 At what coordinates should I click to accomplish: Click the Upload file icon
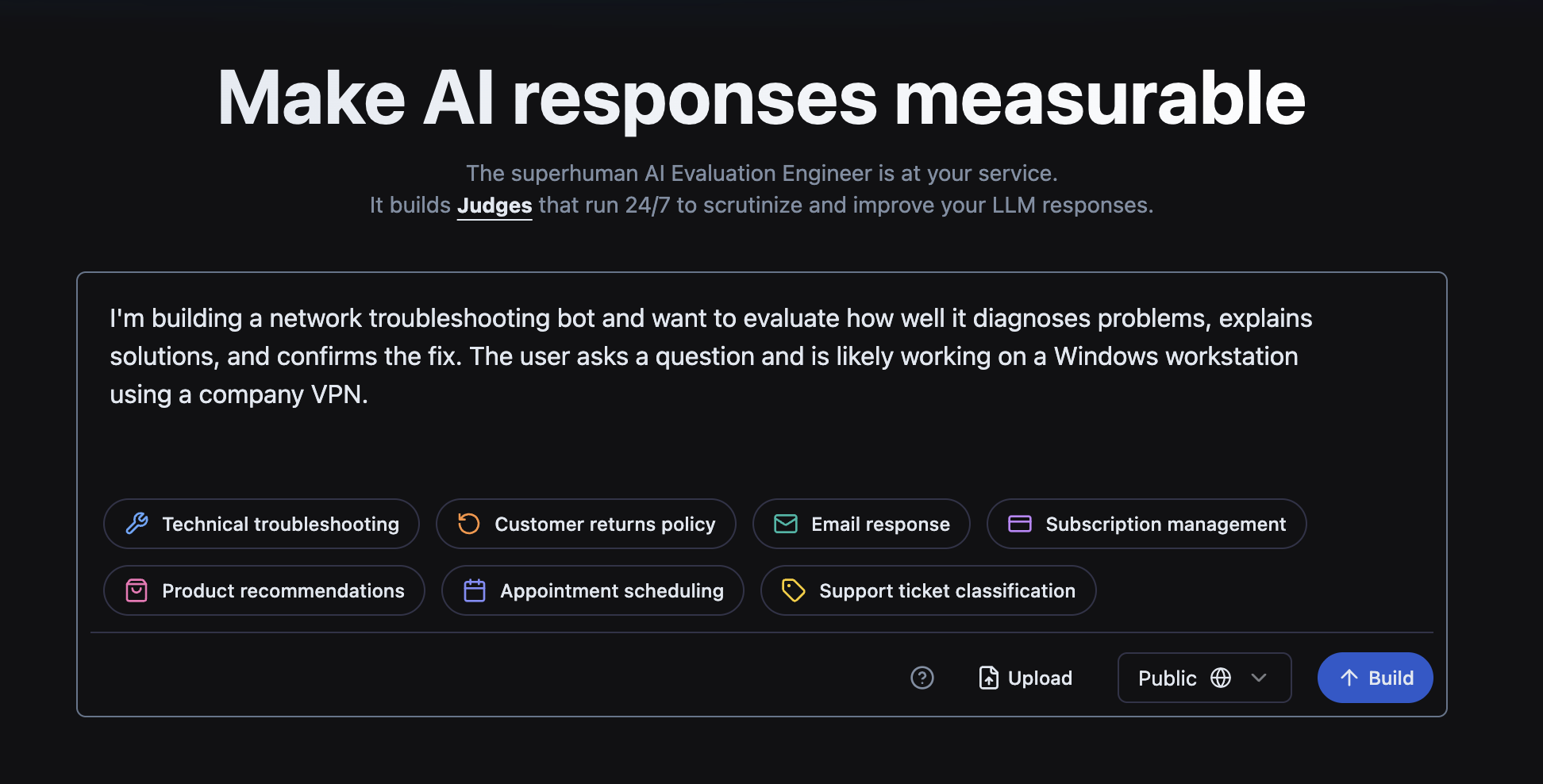coord(987,678)
